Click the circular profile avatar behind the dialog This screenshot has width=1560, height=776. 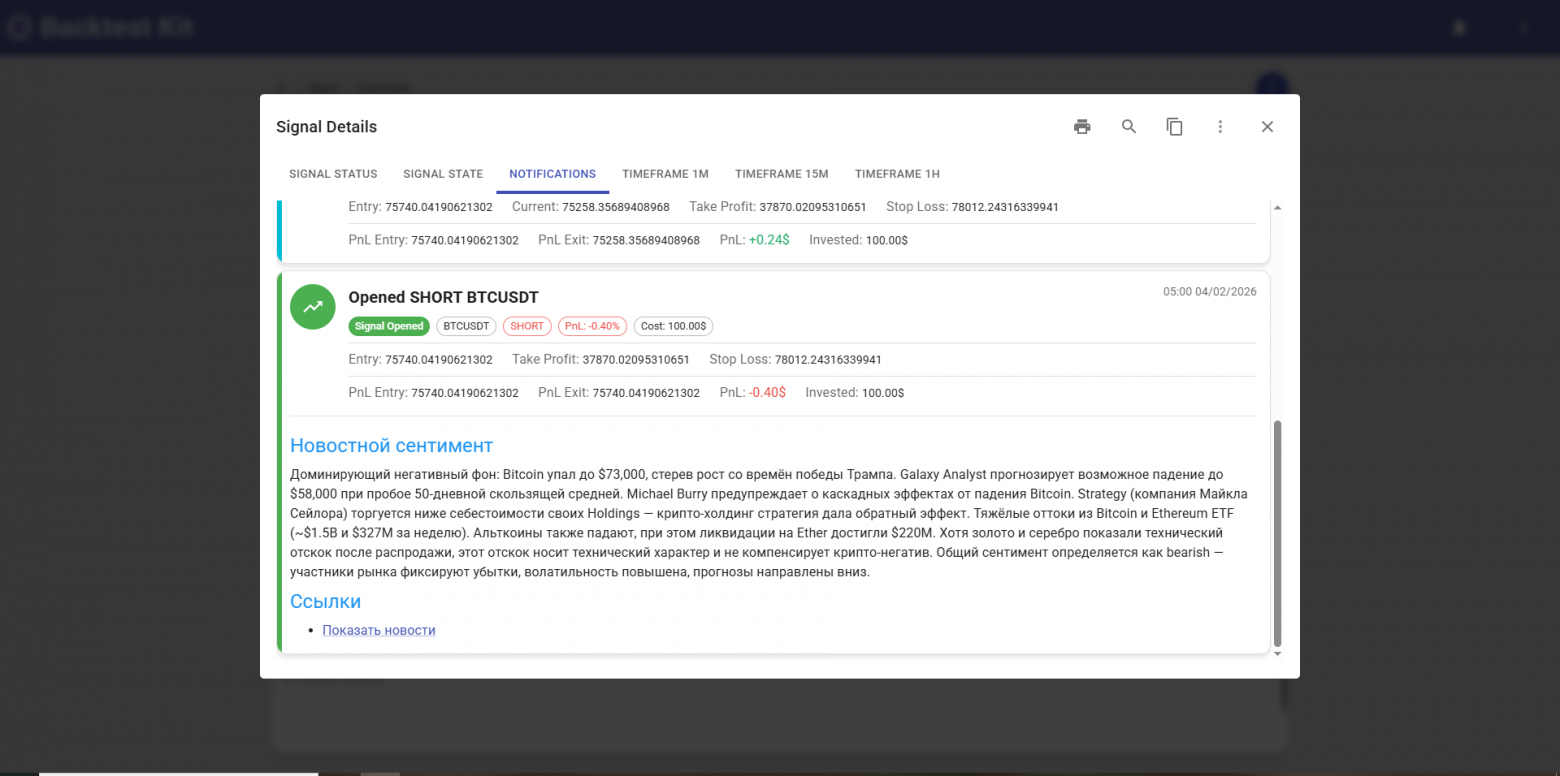tap(1271, 89)
